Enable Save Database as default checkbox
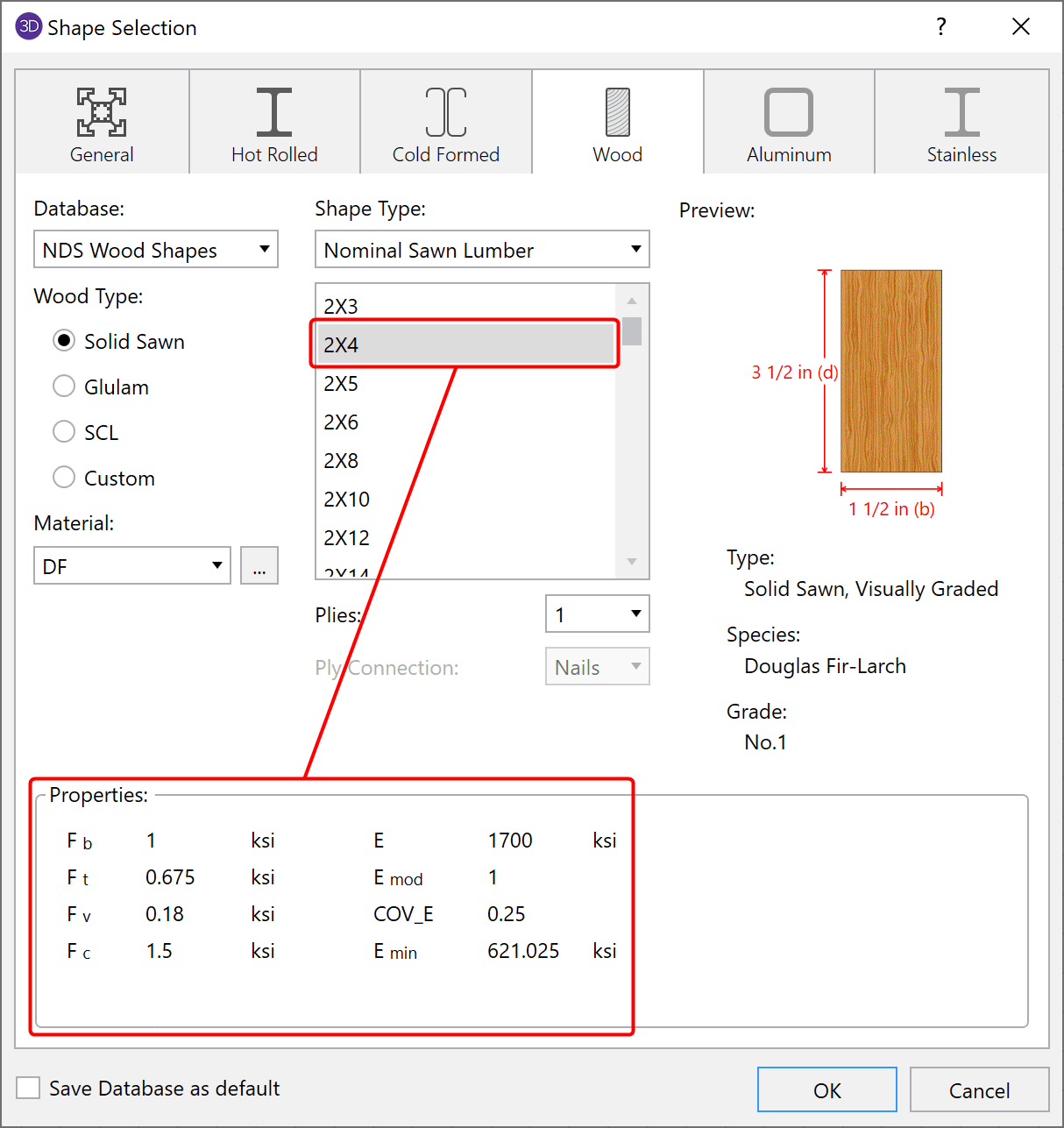This screenshot has width=1064, height=1128. tap(29, 1088)
